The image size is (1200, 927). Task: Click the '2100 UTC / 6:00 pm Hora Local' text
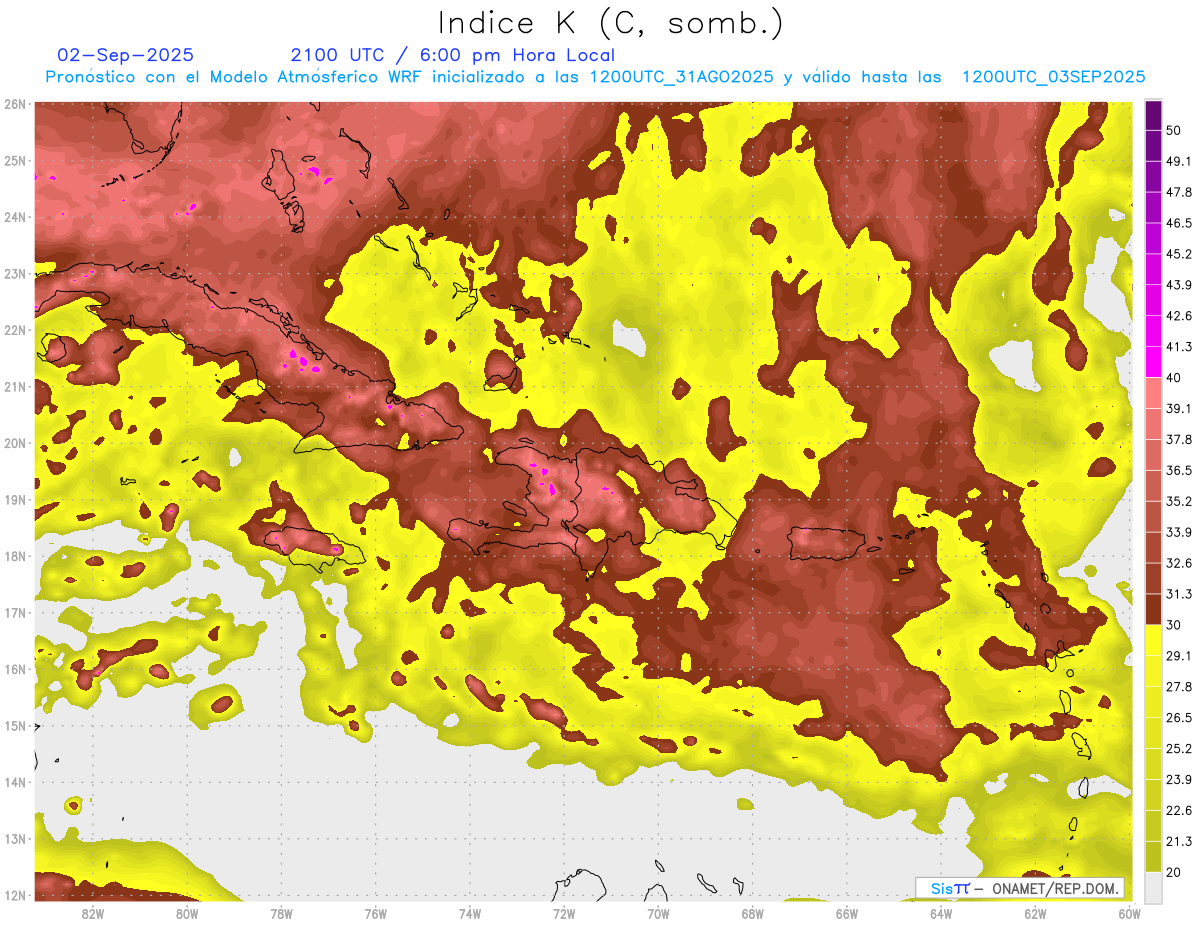point(453,55)
